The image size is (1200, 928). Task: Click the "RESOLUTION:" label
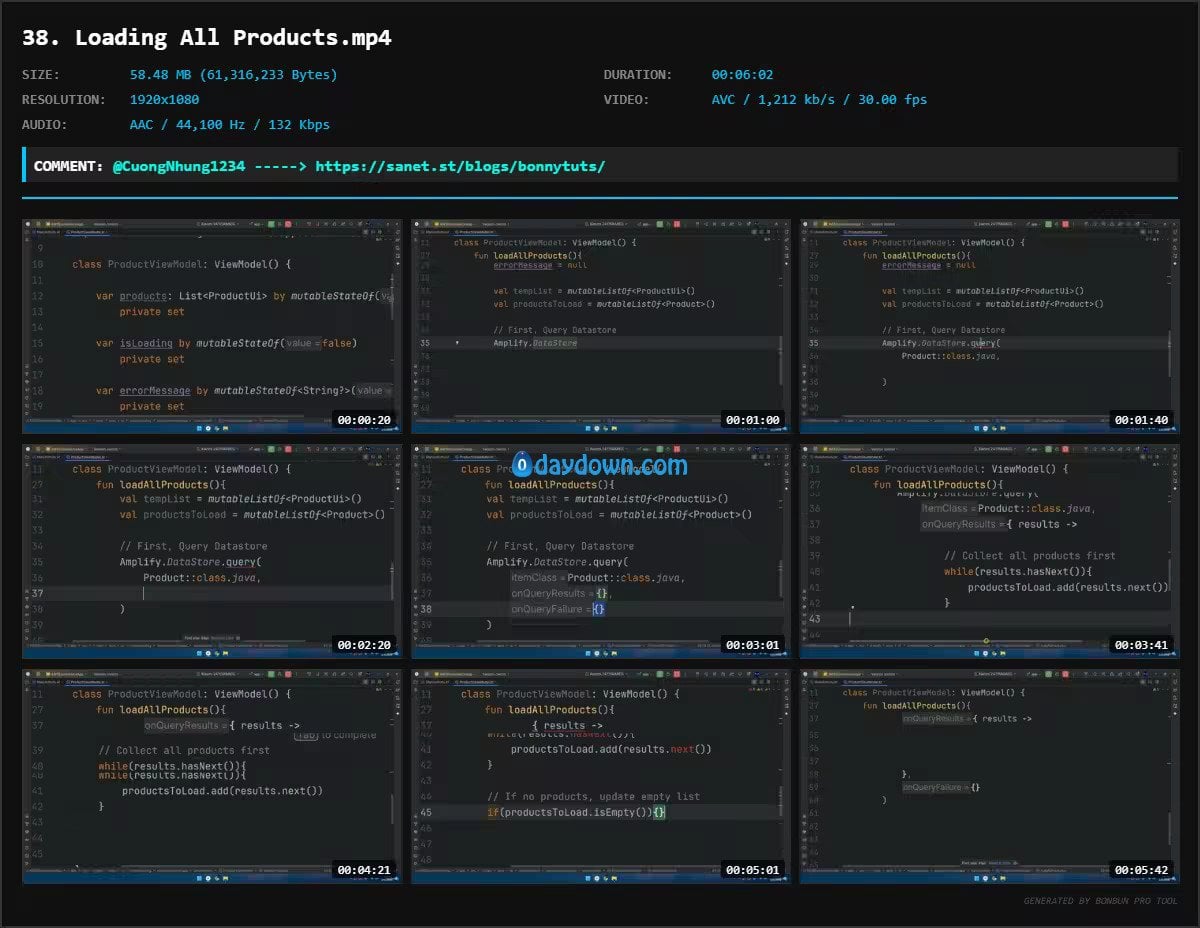pos(64,100)
